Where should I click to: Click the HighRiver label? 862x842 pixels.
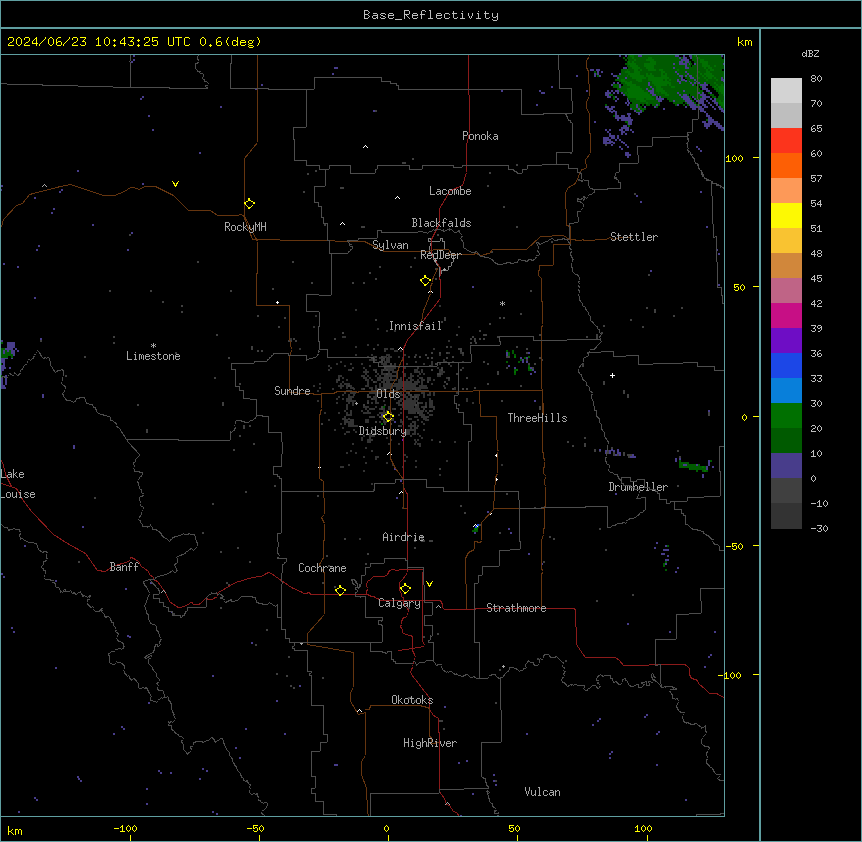tap(430, 743)
